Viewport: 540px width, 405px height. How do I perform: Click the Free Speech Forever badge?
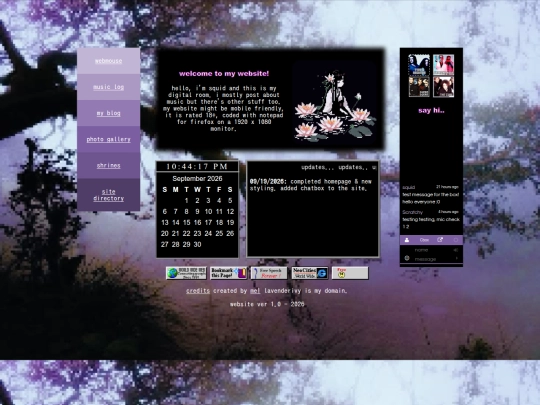pyautogui.click(x=269, y=273)
